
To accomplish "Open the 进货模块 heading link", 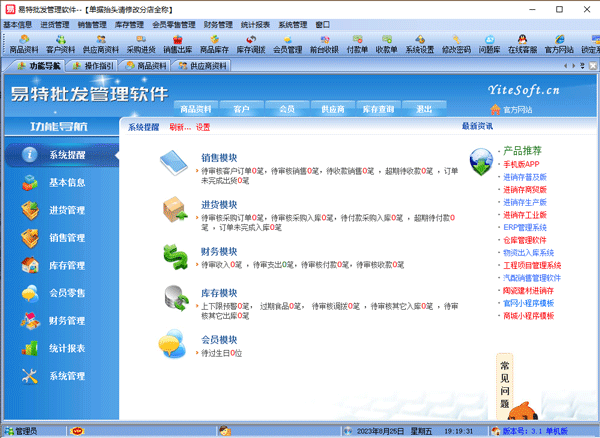I will [x=219, y=205].
